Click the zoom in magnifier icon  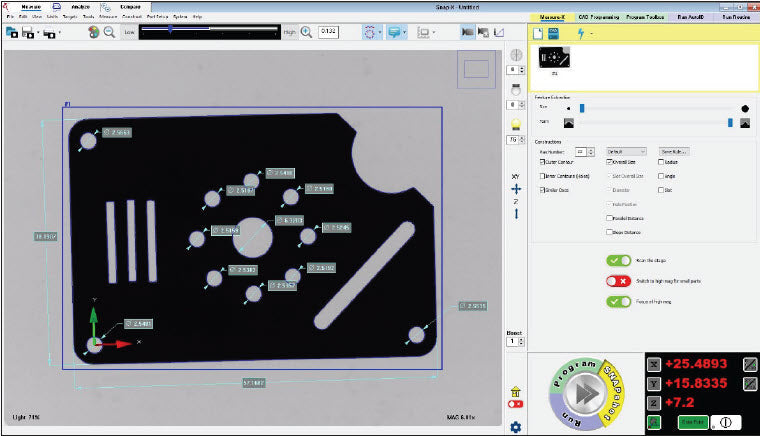click(x=306, y=32)
